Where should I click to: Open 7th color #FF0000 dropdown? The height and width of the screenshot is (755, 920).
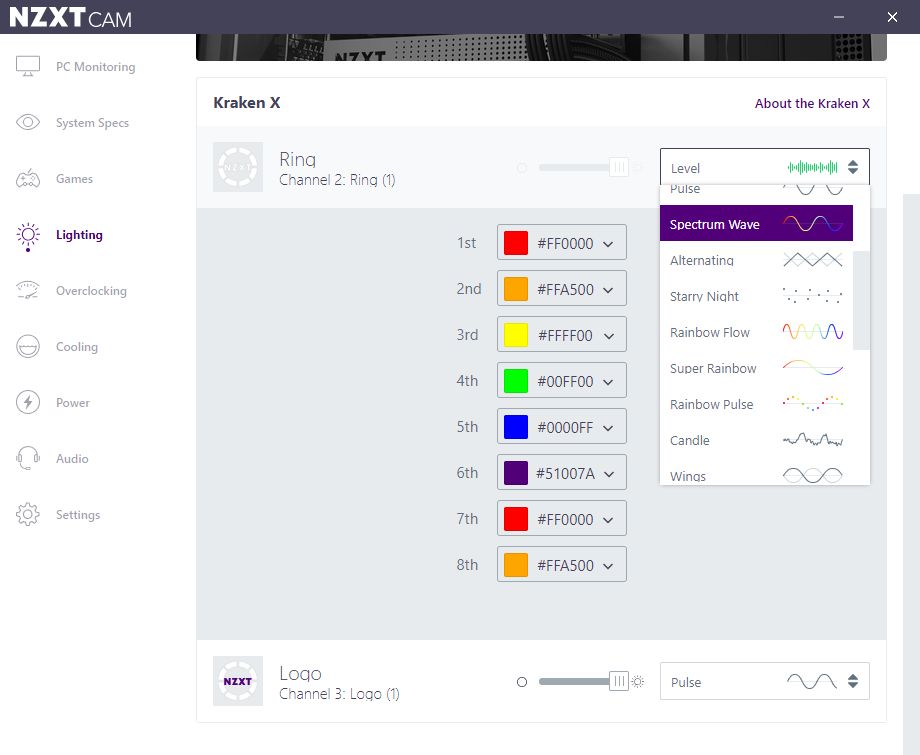click(x=562, y=519)
